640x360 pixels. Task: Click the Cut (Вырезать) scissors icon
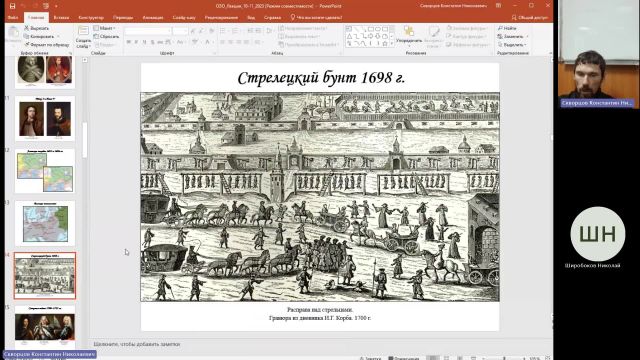[27, 28]
